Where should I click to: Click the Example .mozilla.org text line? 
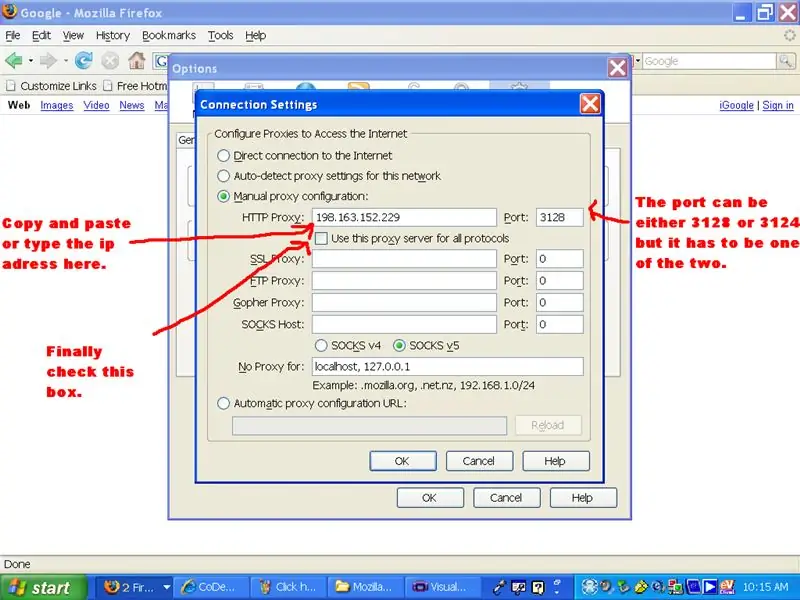(423, 385)
